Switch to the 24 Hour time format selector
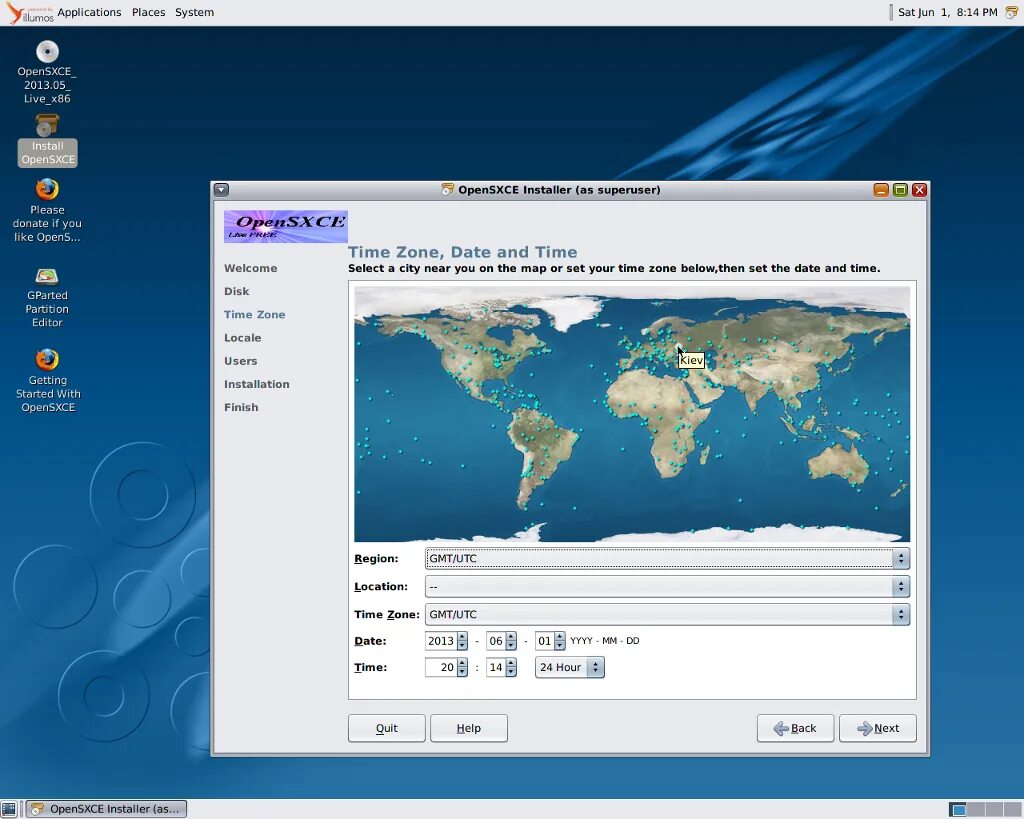 coord(568,667)
